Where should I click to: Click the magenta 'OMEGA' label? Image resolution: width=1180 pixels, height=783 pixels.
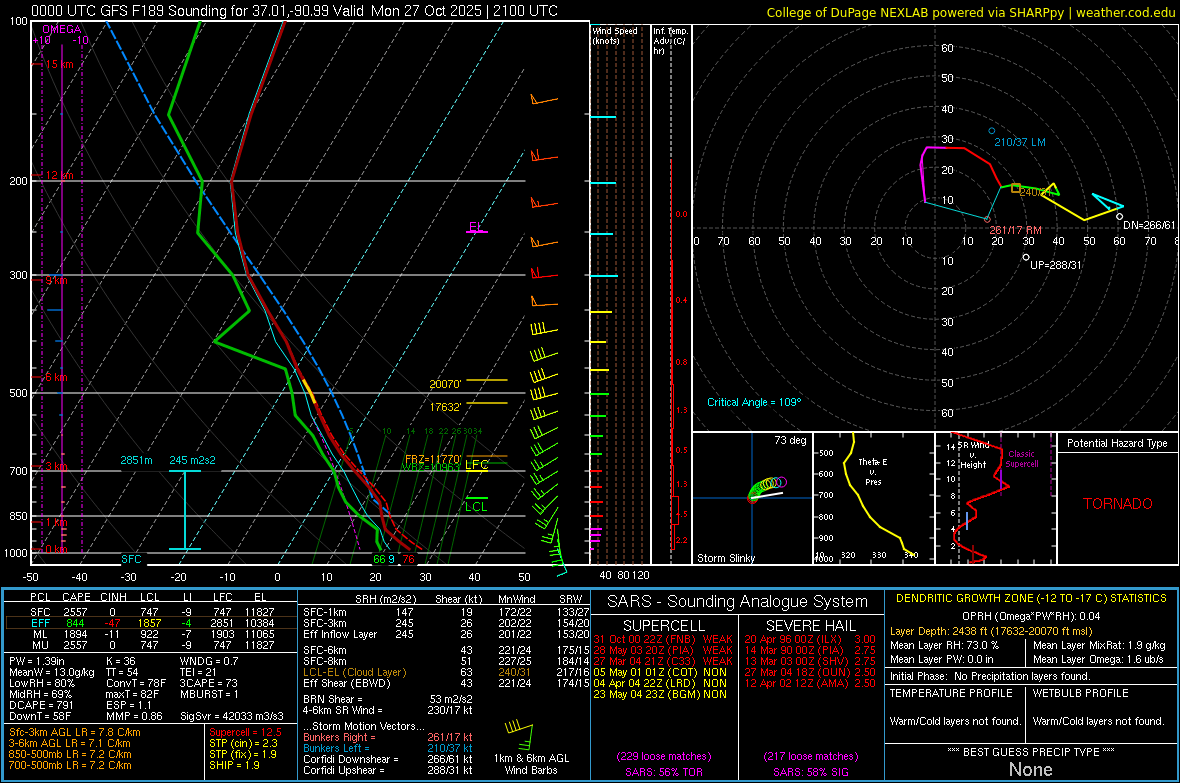click(61, 29)
